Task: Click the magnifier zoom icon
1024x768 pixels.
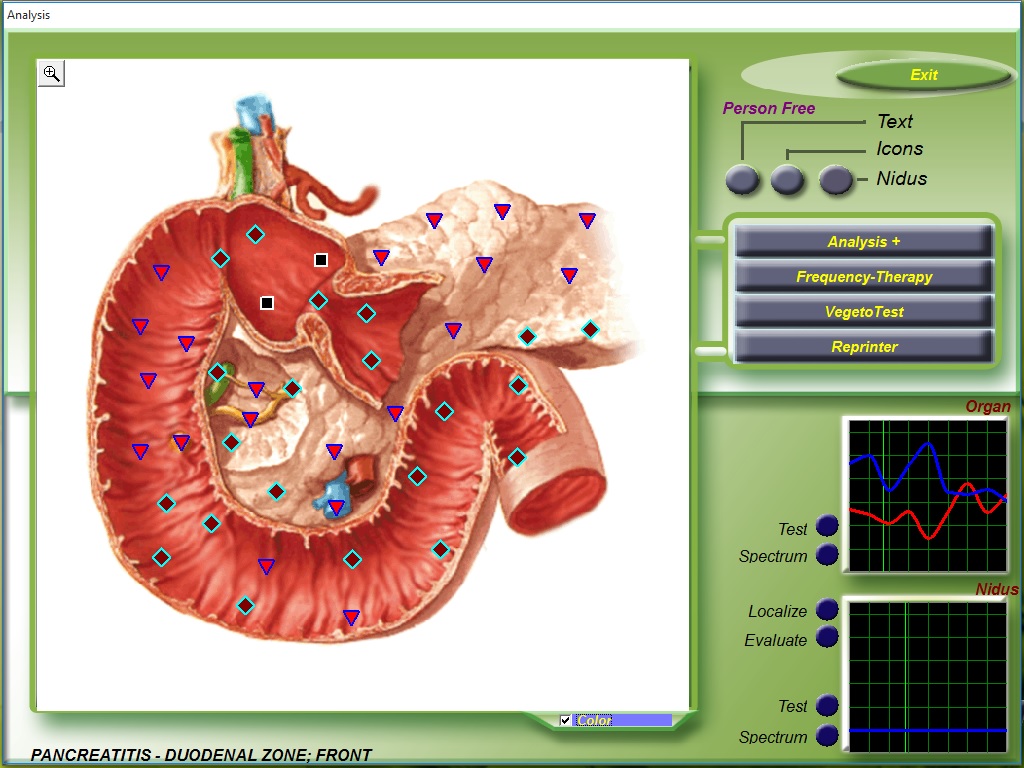Action: pos(51,73)
